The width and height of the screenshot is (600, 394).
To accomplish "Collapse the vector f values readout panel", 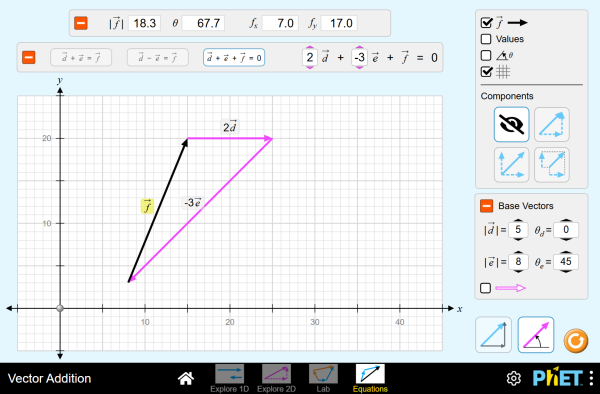I will [81, 23].
